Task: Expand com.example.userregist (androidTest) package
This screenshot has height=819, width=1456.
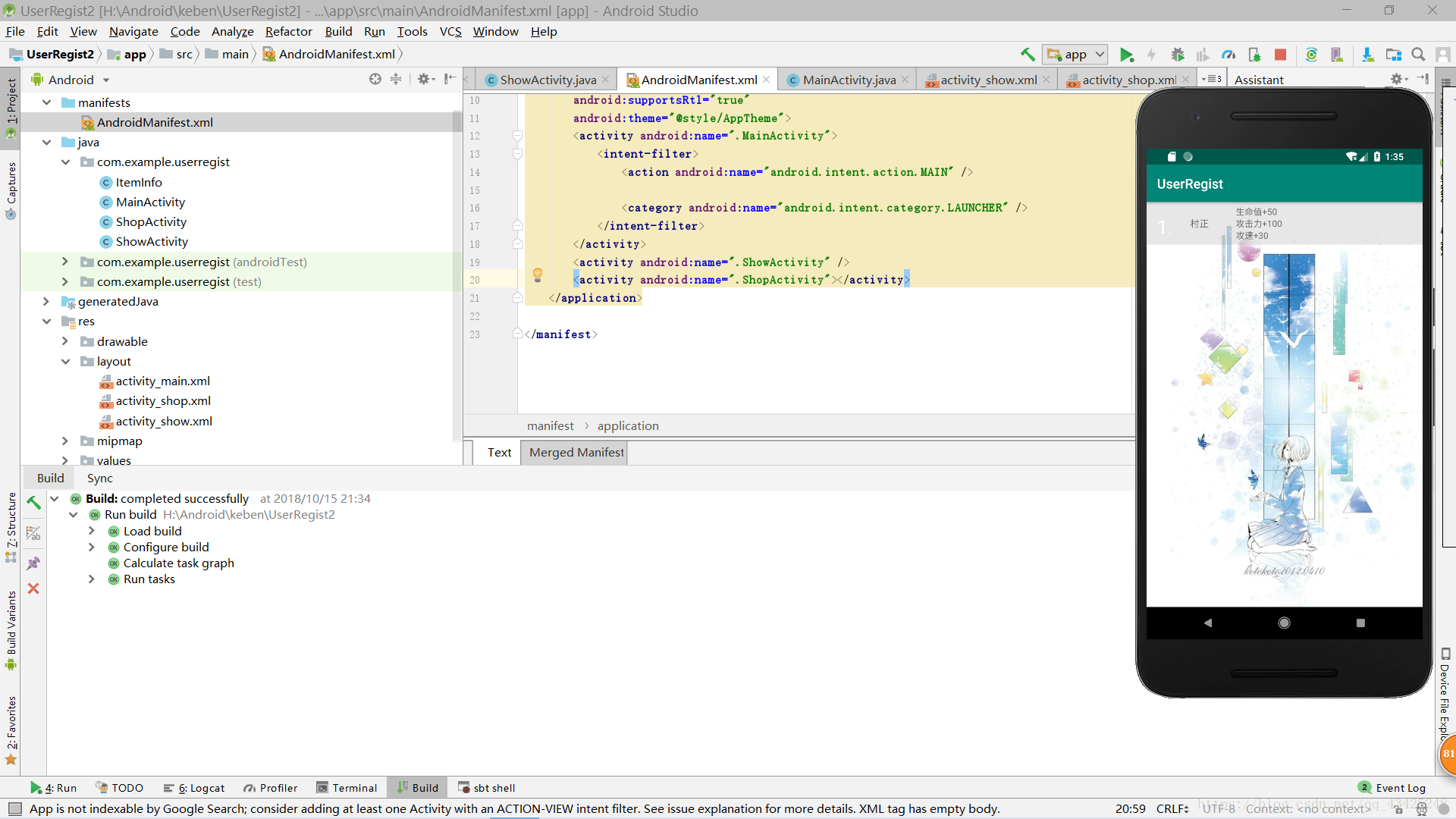Action: coord(65,262)
